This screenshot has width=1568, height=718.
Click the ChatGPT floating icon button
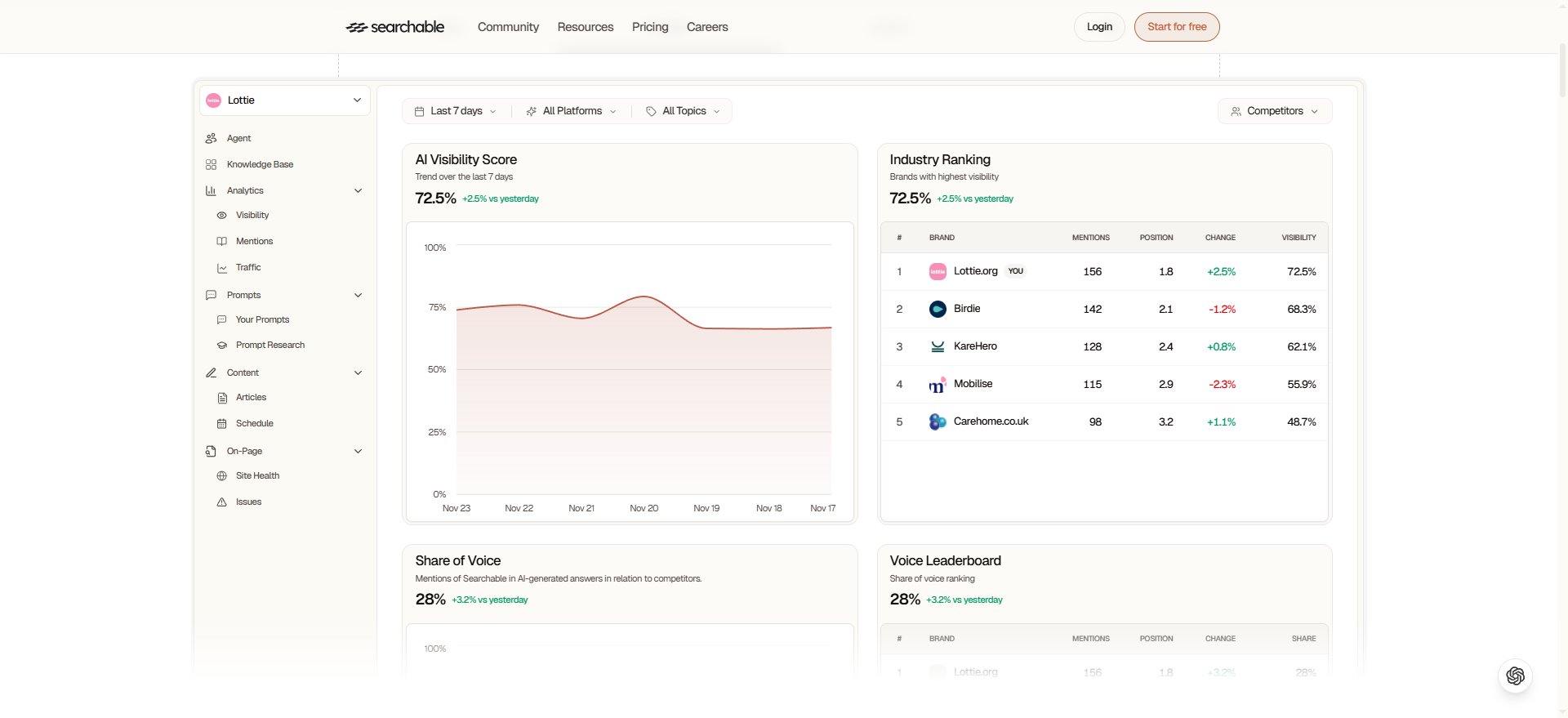point(1515,676)
